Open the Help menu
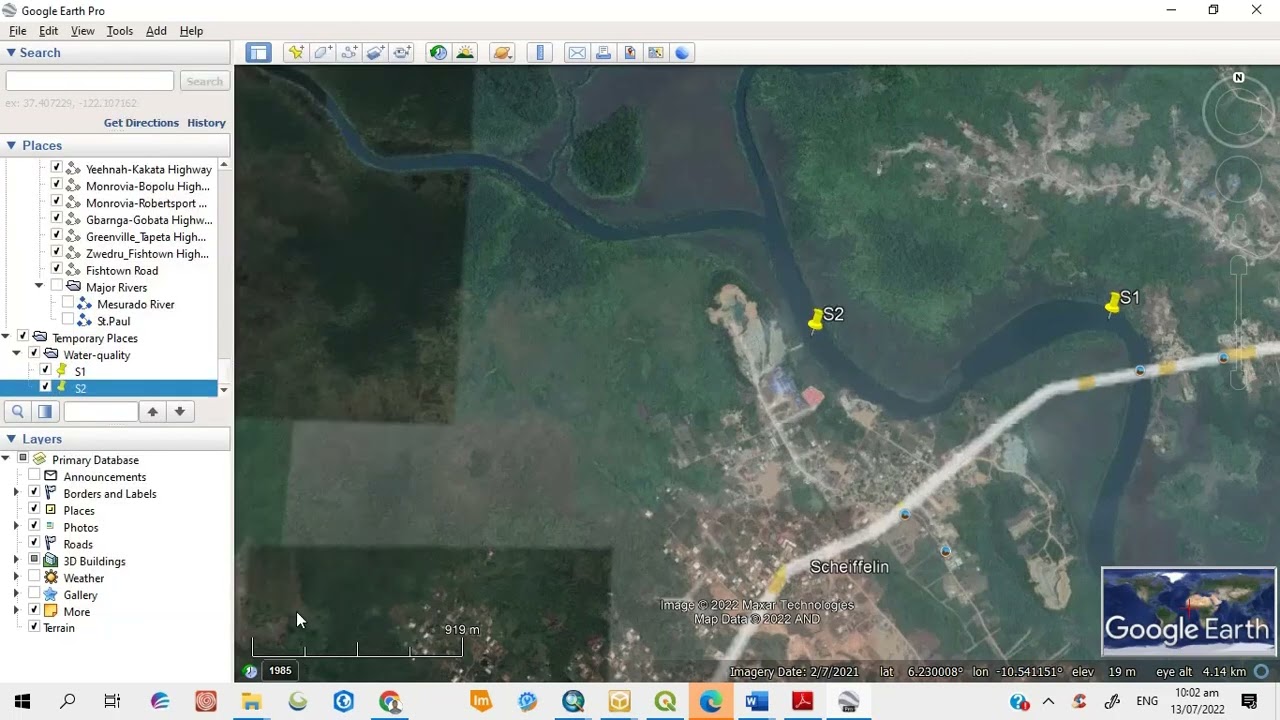Screen dimensions: 1280x720 (191, 31)
